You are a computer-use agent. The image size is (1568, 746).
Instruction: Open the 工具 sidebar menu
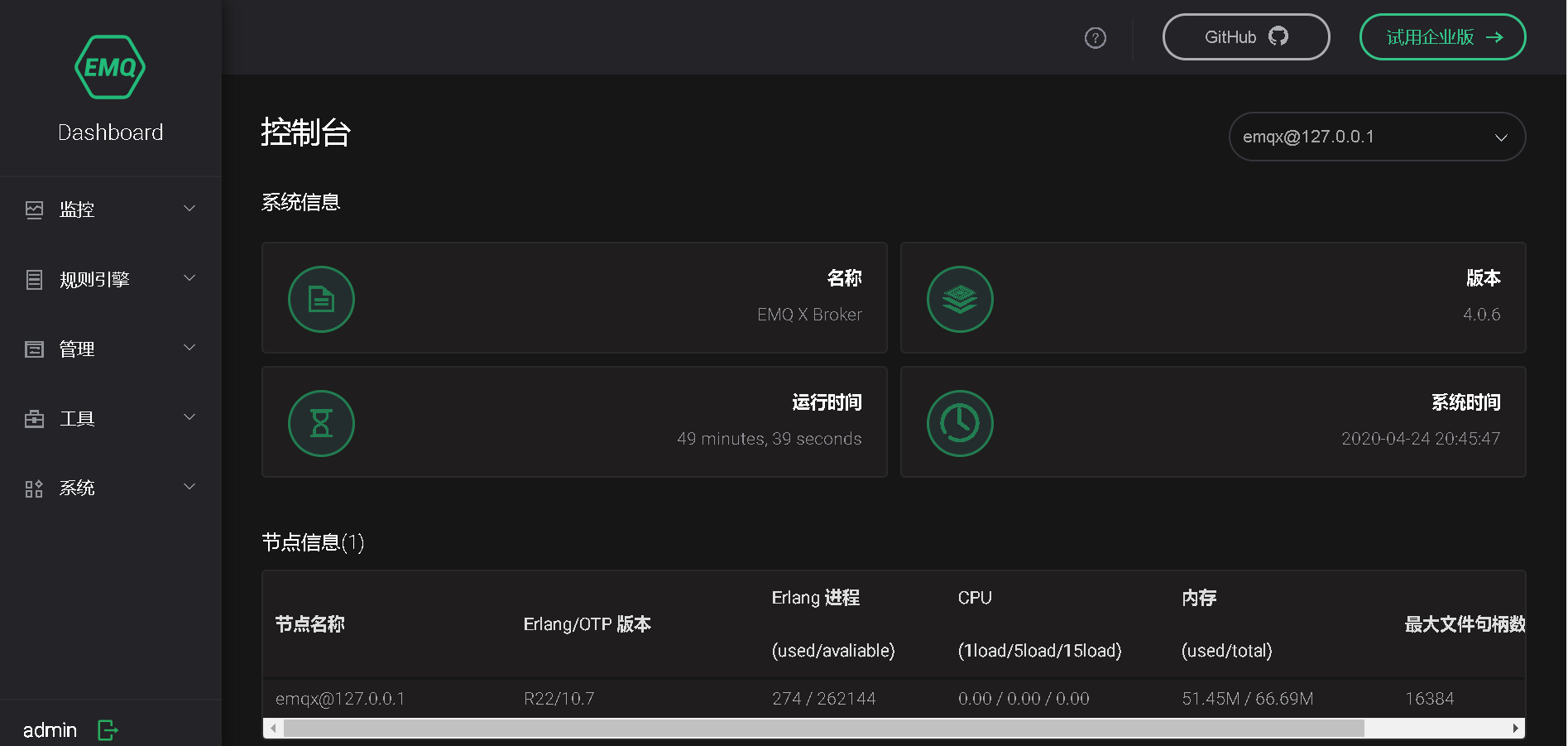[111, 419]
